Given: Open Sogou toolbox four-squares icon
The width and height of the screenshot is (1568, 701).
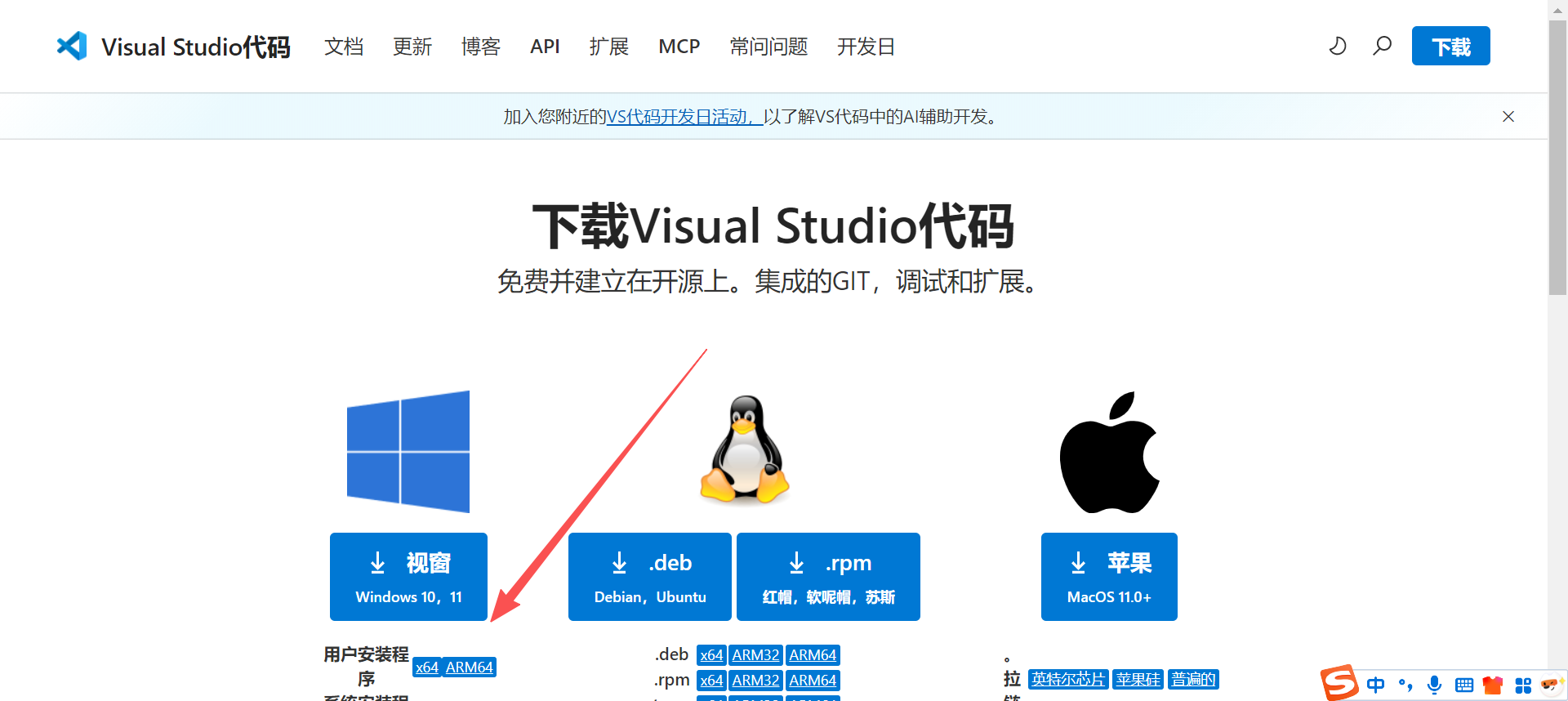Looking at the screenshot, I should click(1523, 685).
